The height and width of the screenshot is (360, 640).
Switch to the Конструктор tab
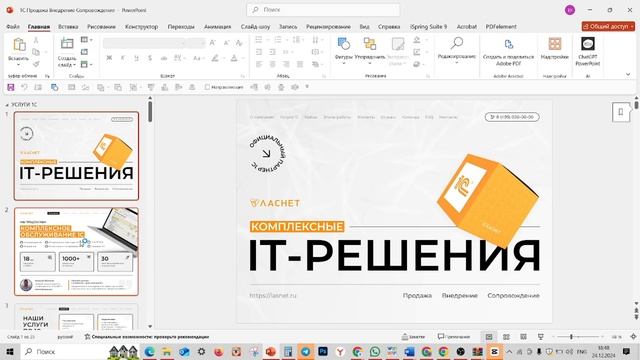click(x=141, y=27)
